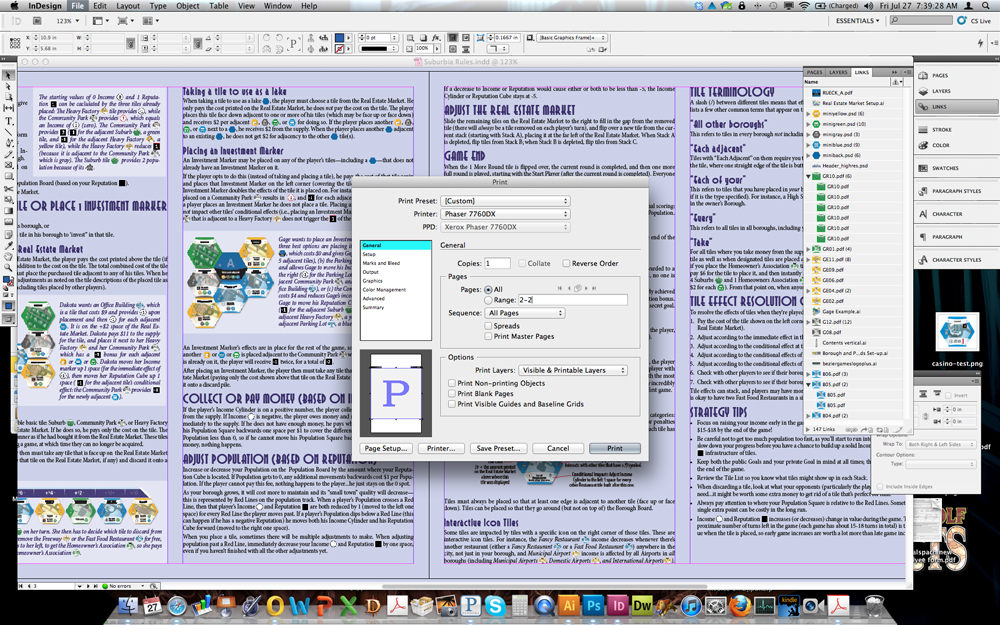Open Finder from the Dock
The width and height of the screenshot is (1000, 625).
128,605
